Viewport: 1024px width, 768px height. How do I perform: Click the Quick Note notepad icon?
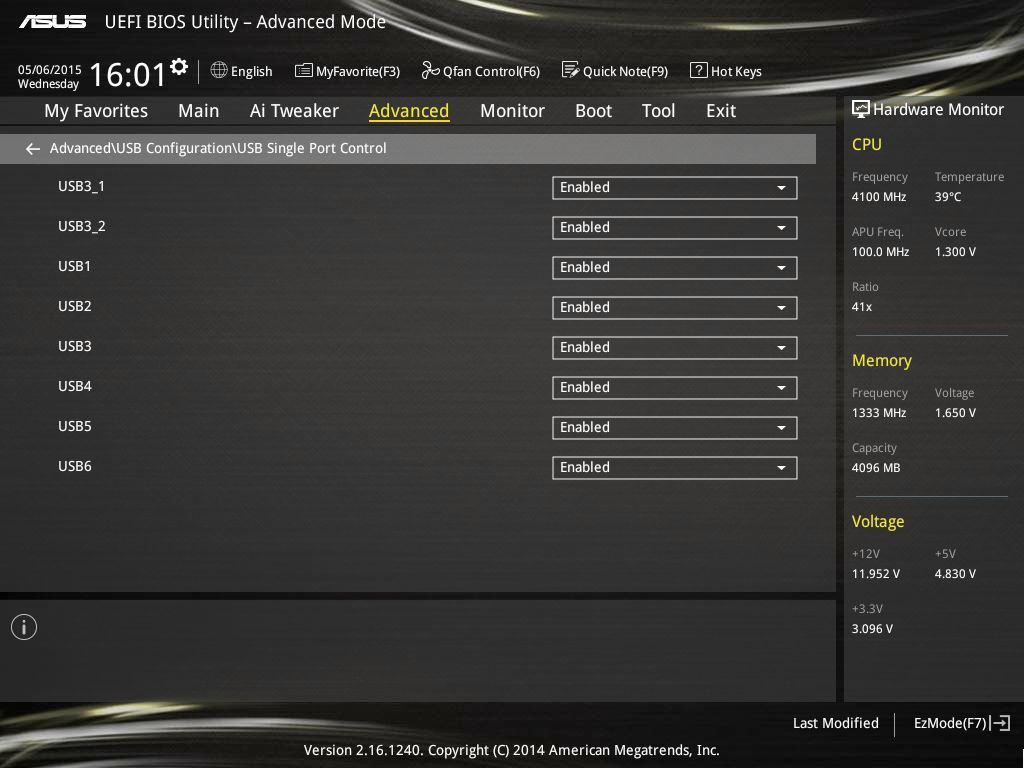coord(570,71)
